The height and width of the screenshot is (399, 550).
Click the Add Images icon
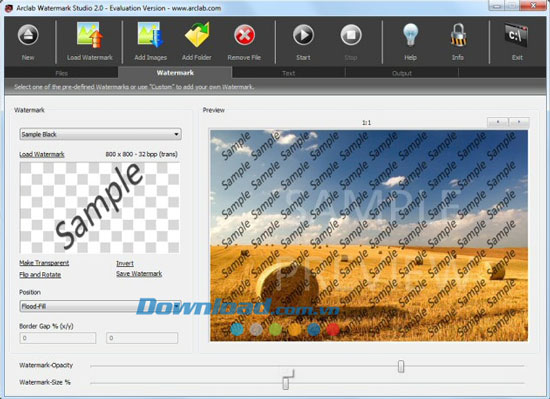(x=150, y=35)
